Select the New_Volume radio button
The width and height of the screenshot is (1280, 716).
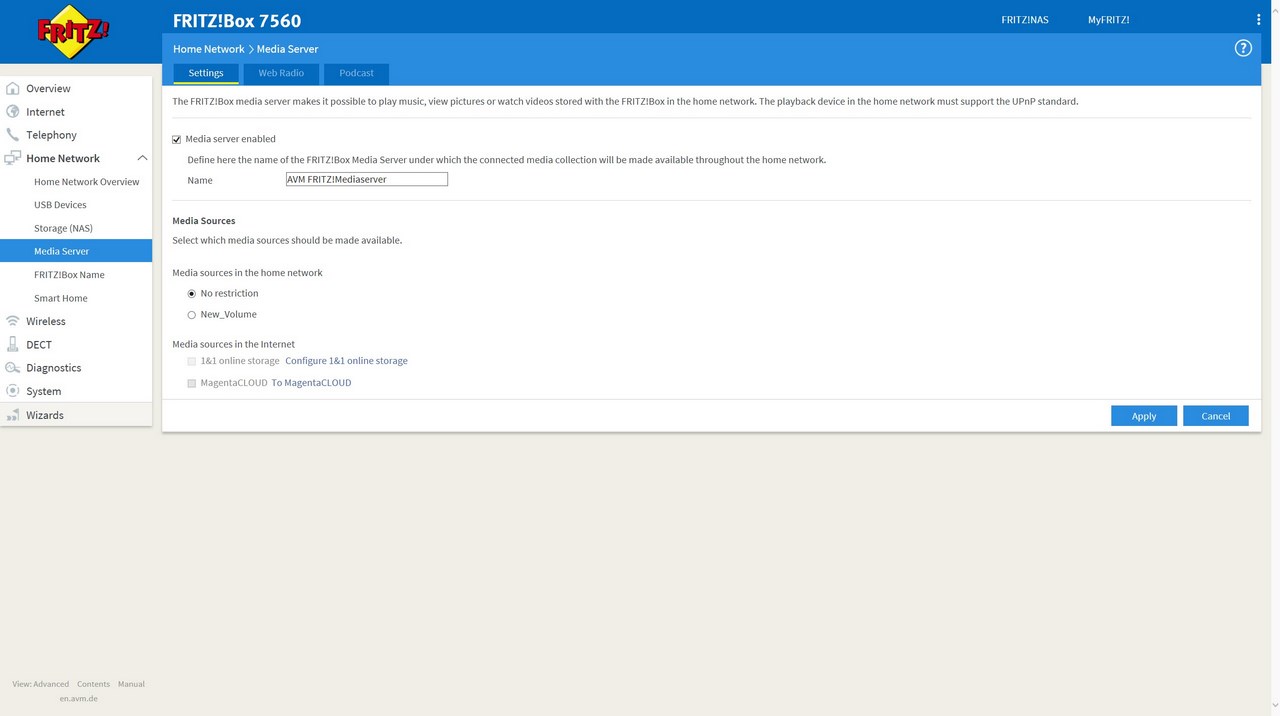pyautogui.click(x=192, y=315)
